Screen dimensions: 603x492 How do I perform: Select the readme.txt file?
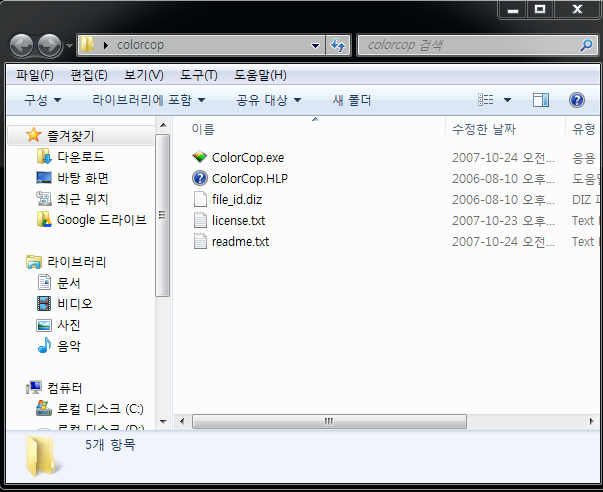240,242
